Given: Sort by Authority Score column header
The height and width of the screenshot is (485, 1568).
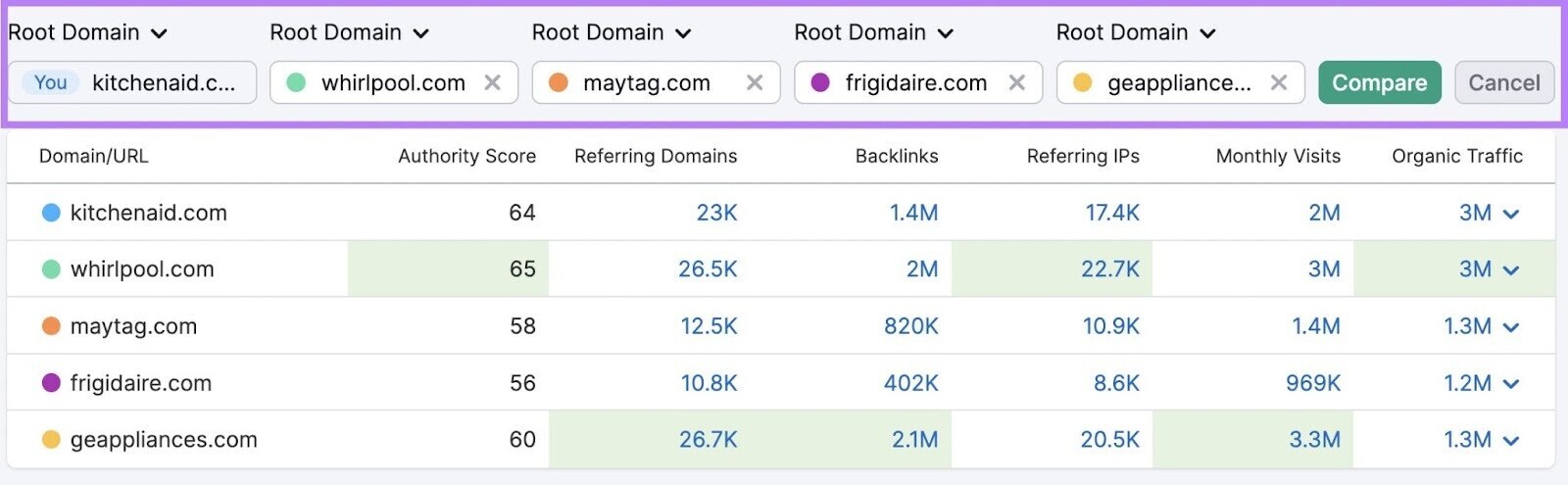Looking at the screenshot, I should pos(466,156).
